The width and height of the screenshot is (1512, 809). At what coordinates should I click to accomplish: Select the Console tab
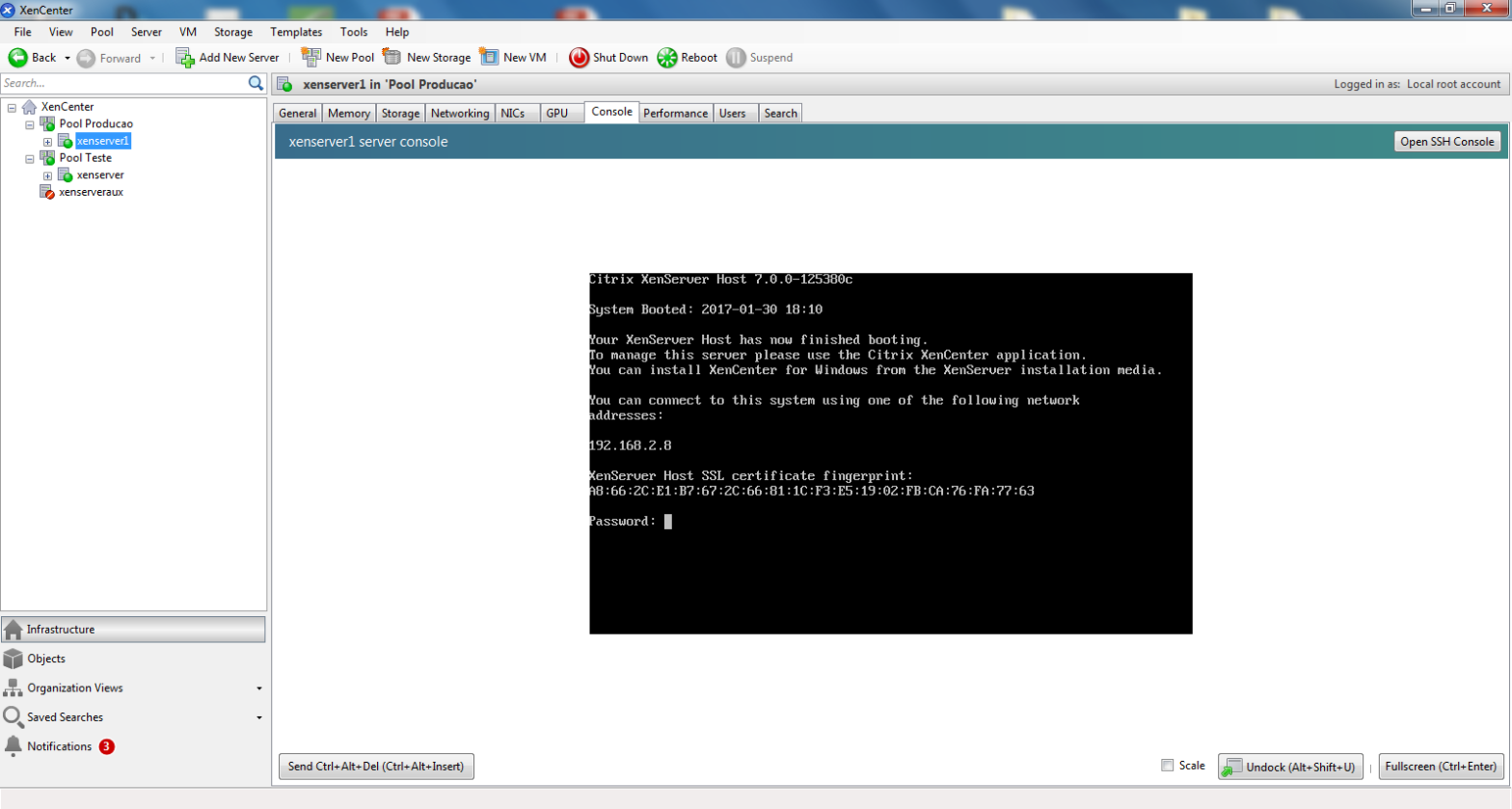point(611,112)
